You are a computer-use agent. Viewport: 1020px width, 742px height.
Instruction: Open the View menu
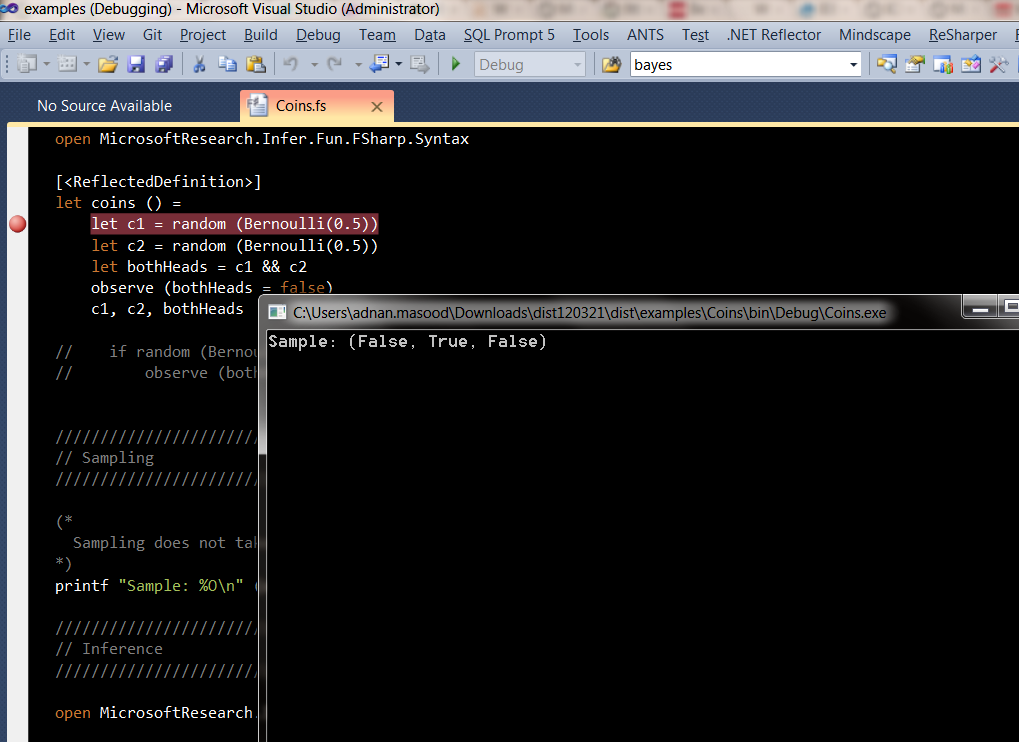[x=109, y=34]
